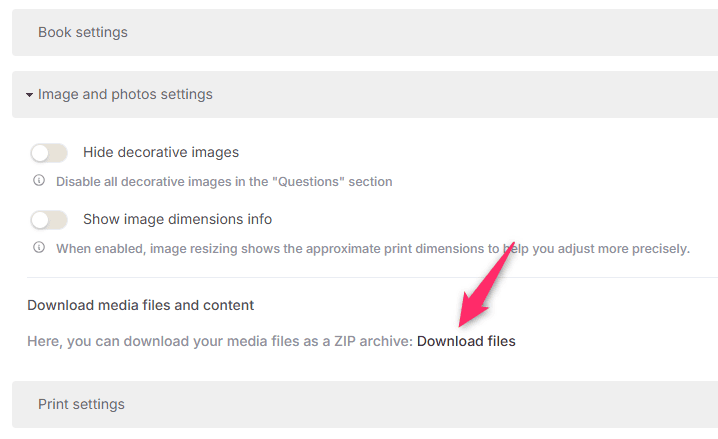Click the Download media files and content heading
The width and height of the screenshot is (718, 439).
point(140,305)
